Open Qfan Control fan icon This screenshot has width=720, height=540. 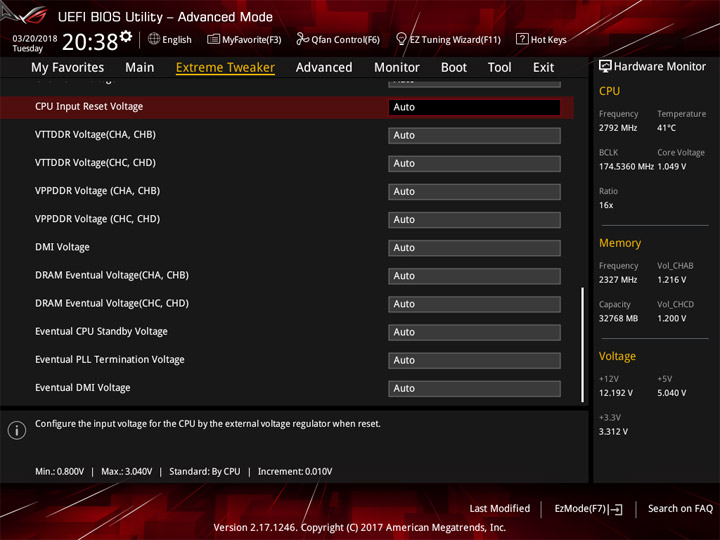click(302, 39)
